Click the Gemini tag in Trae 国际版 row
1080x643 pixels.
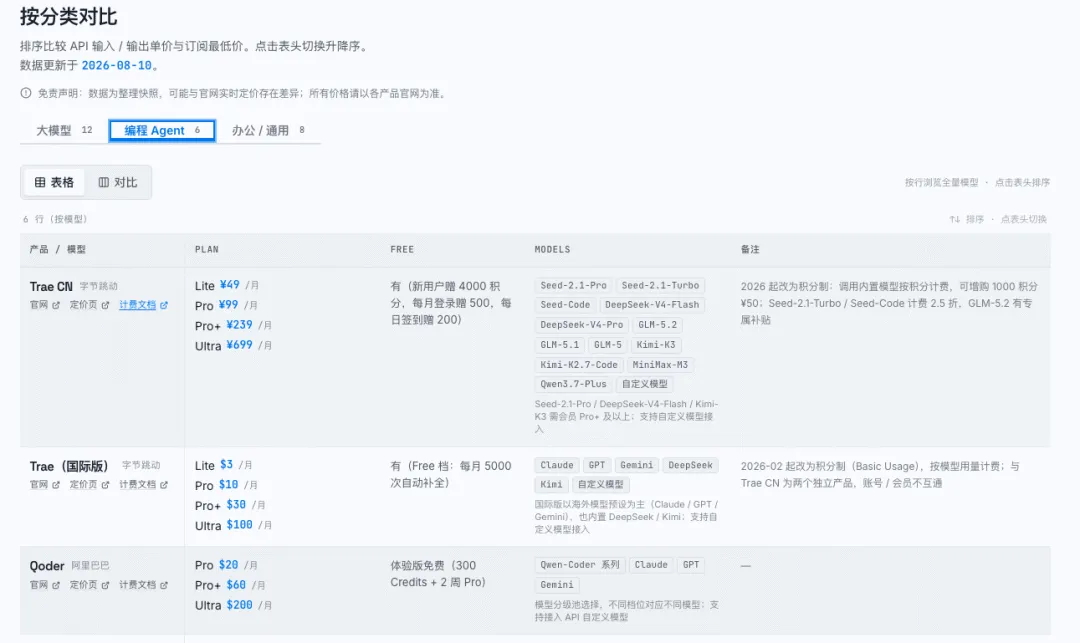(636, 465)
